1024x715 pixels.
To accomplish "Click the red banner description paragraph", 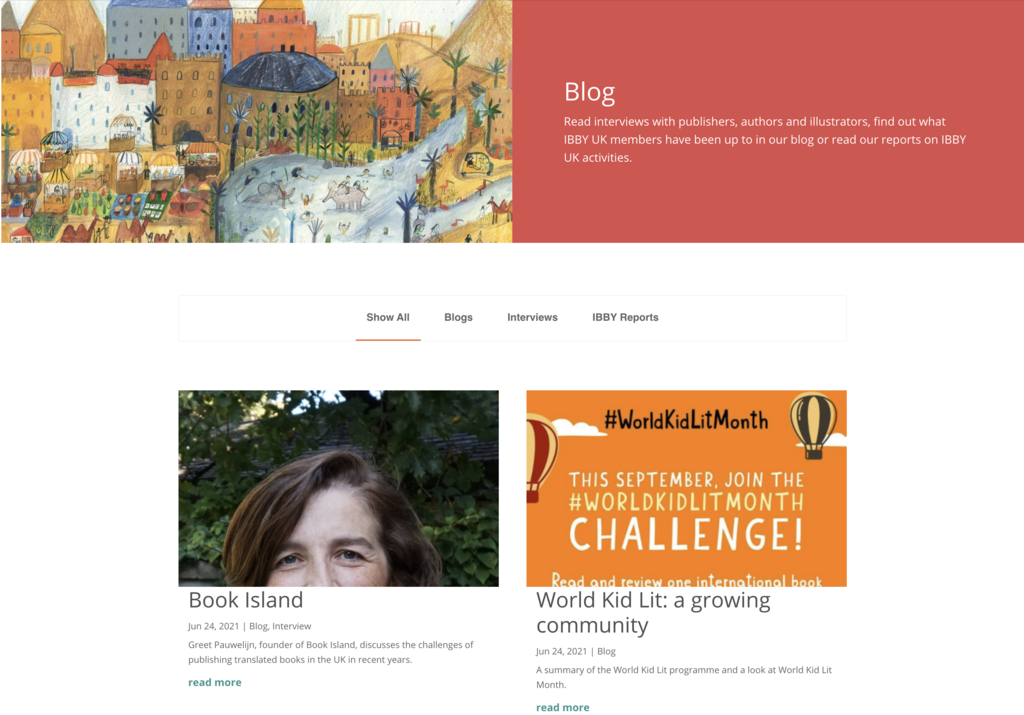I will pyautogui.click(x=765, y=140).
